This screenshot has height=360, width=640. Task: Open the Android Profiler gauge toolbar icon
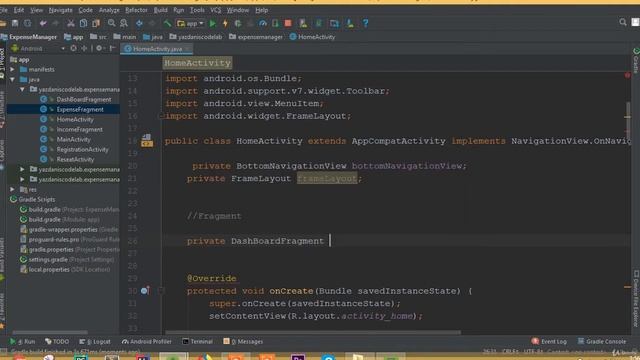coord(263,23)
